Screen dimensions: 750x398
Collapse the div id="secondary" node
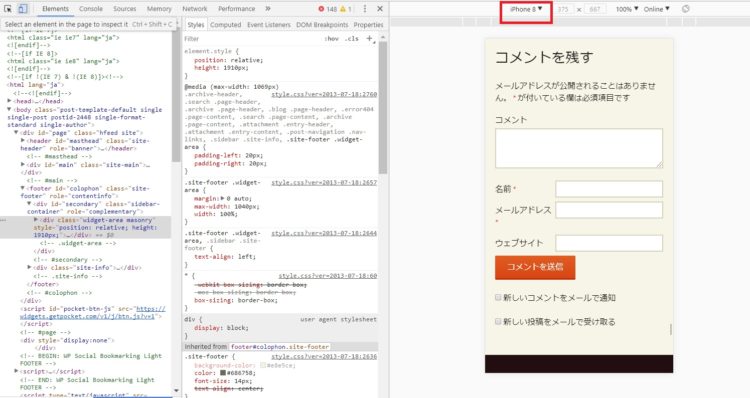29,204
